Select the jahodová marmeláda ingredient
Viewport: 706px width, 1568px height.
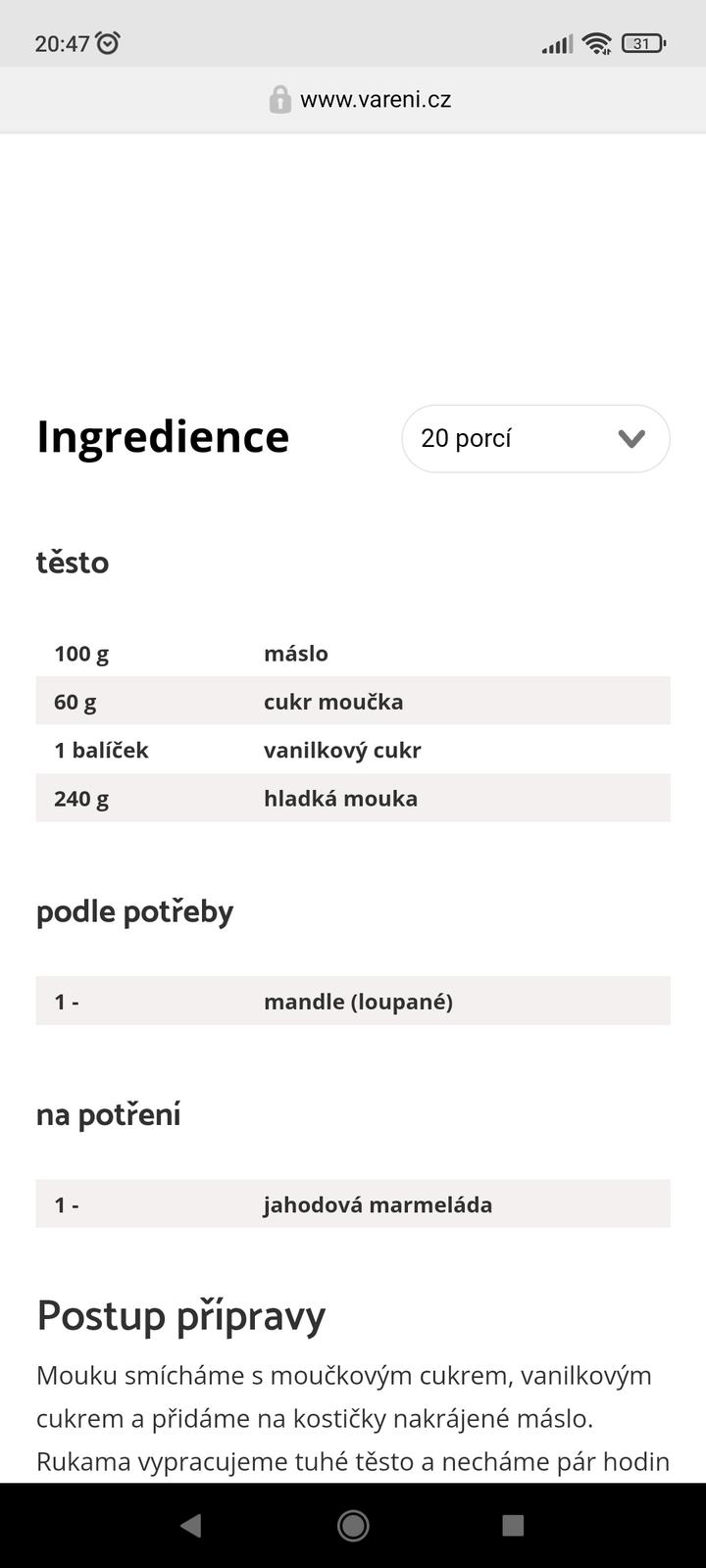click(x=378, y=1204)
